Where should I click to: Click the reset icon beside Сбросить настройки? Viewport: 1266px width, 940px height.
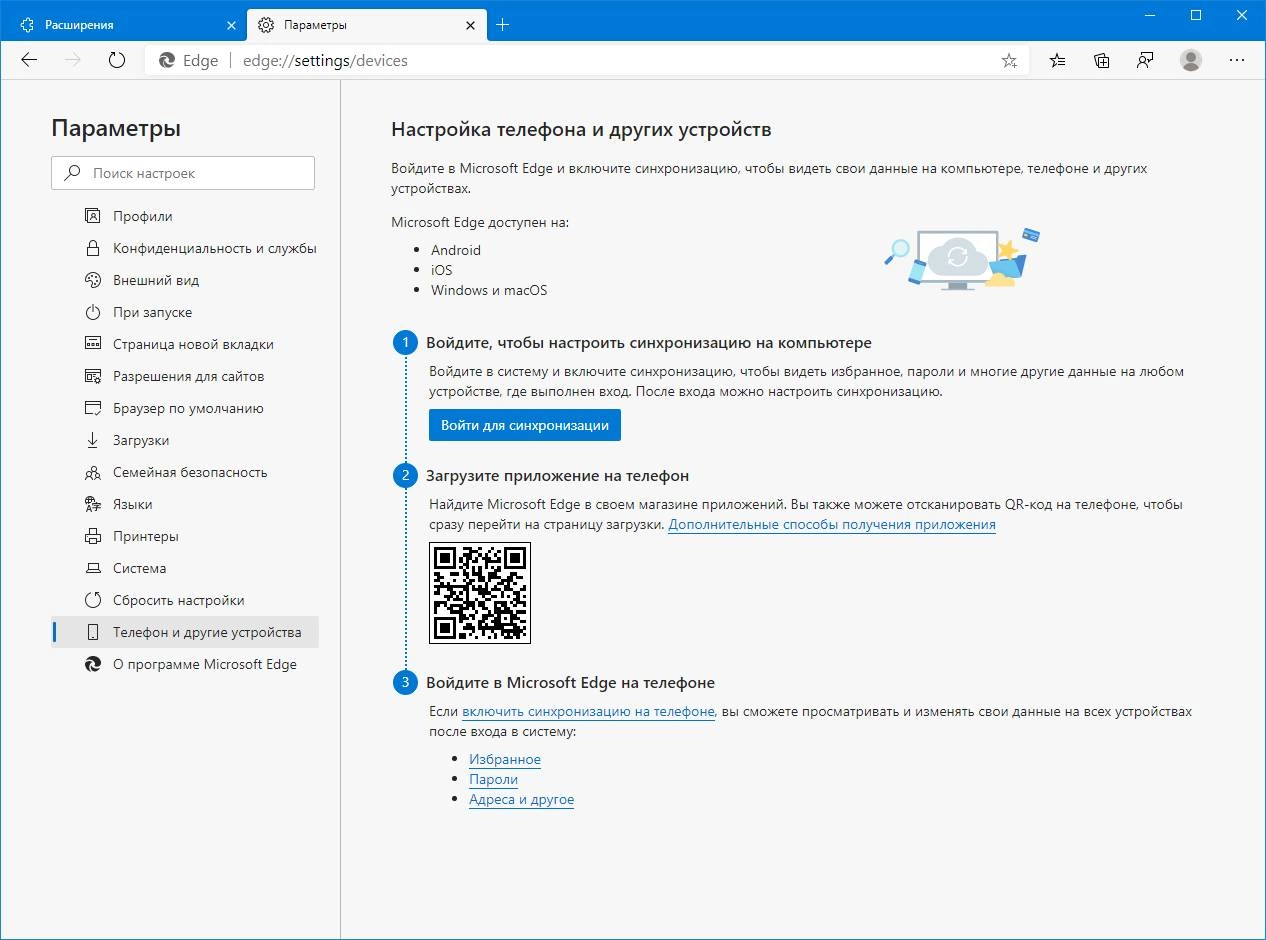93,600
